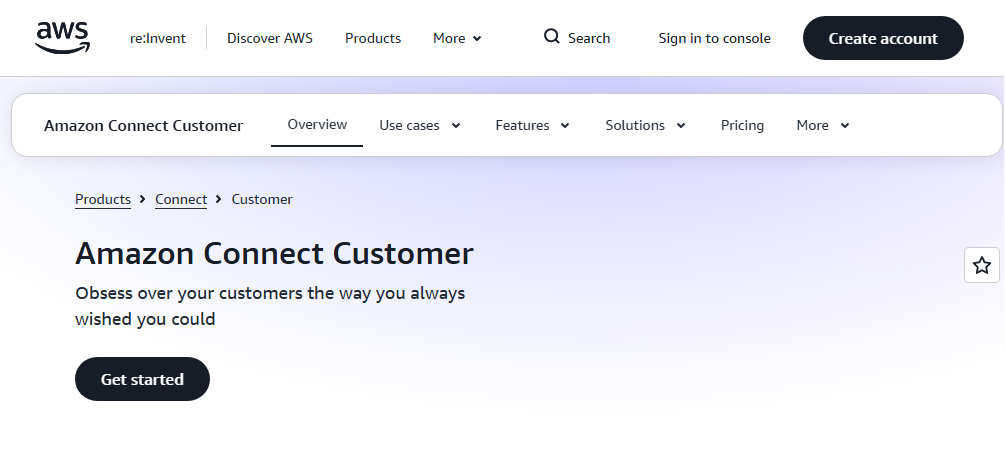Open the Pricing tab

pyautogui.click(x=742, y=125)
